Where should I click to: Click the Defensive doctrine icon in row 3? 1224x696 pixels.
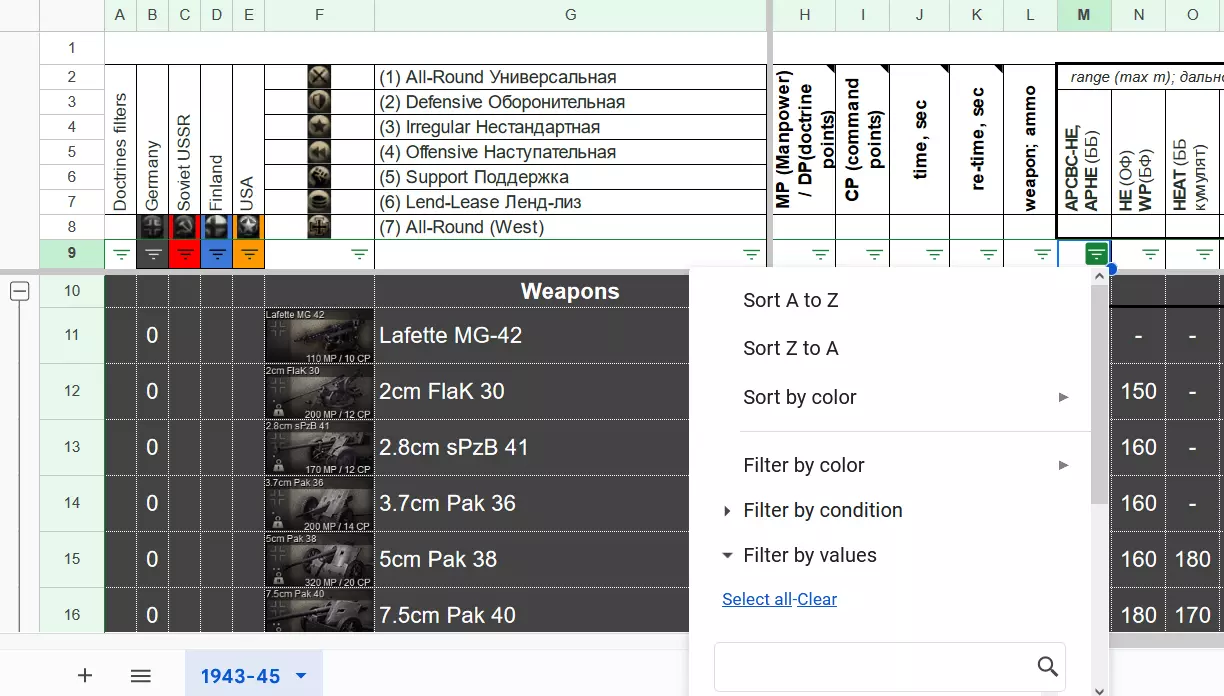coord(319,102)
